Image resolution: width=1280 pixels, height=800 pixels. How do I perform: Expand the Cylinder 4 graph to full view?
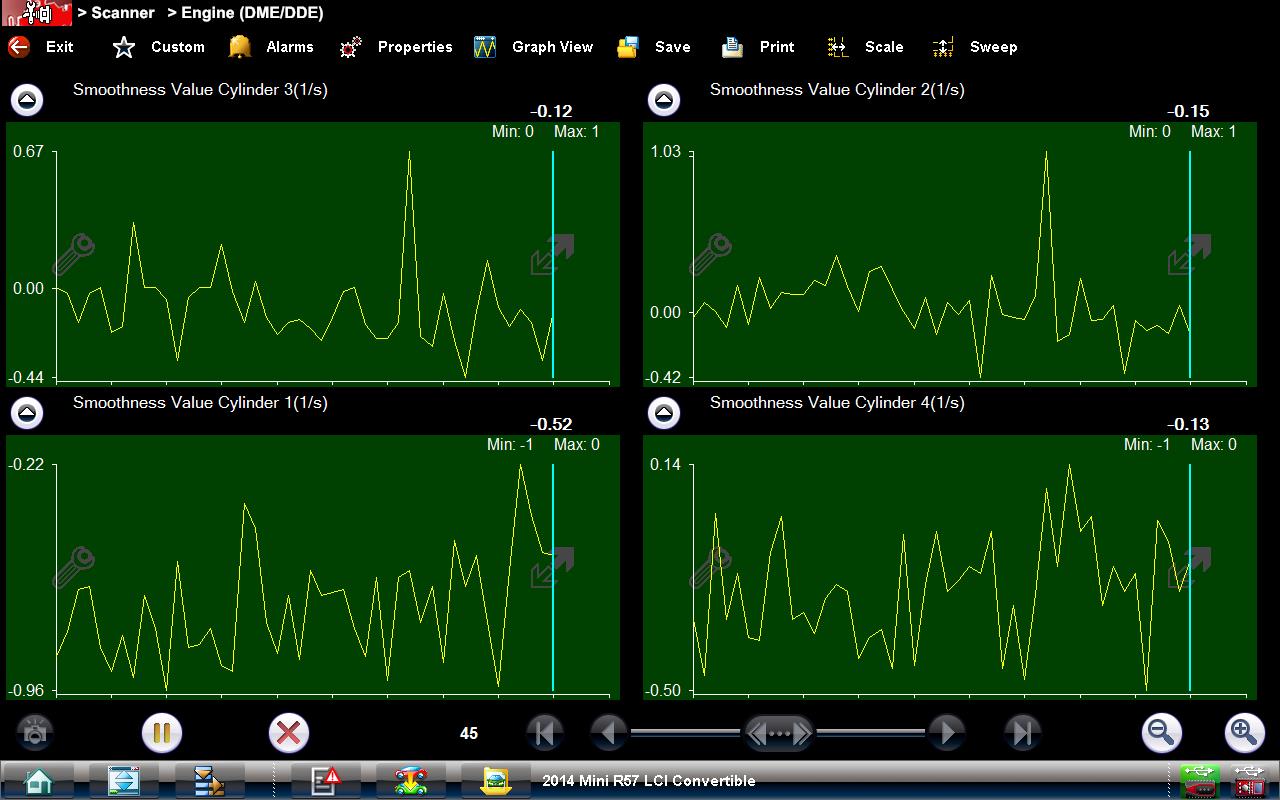[1189, 567]
